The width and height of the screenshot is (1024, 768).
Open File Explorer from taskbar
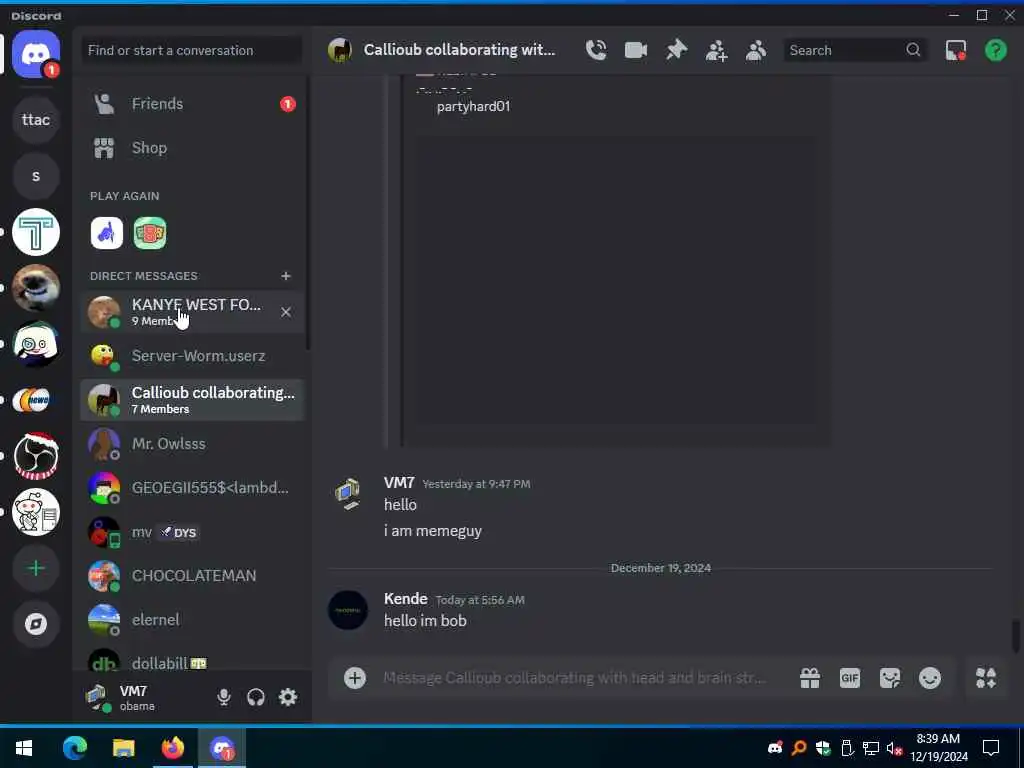(x=123, y=748)
